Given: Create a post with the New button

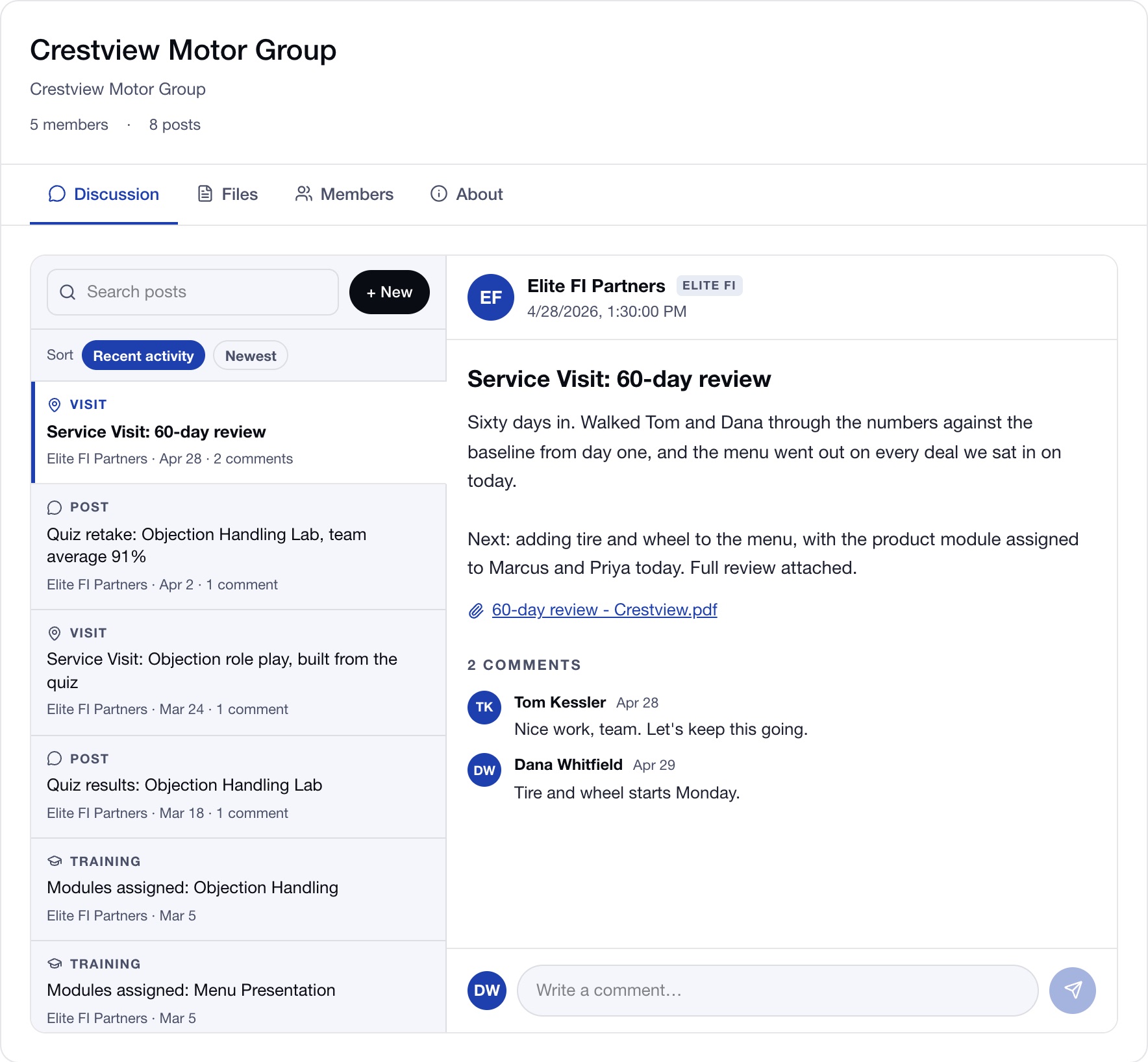Looking at the screenshot, I should point(390,292).
